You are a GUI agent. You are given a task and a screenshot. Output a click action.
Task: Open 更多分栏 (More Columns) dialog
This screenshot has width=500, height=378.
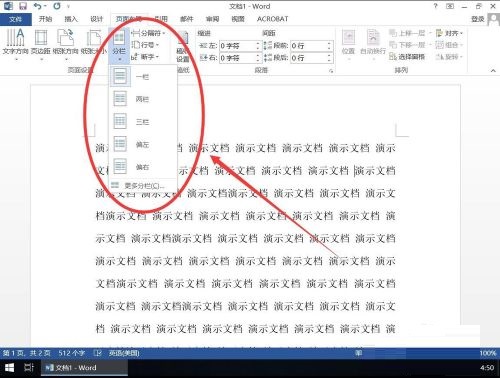(143, 186)
